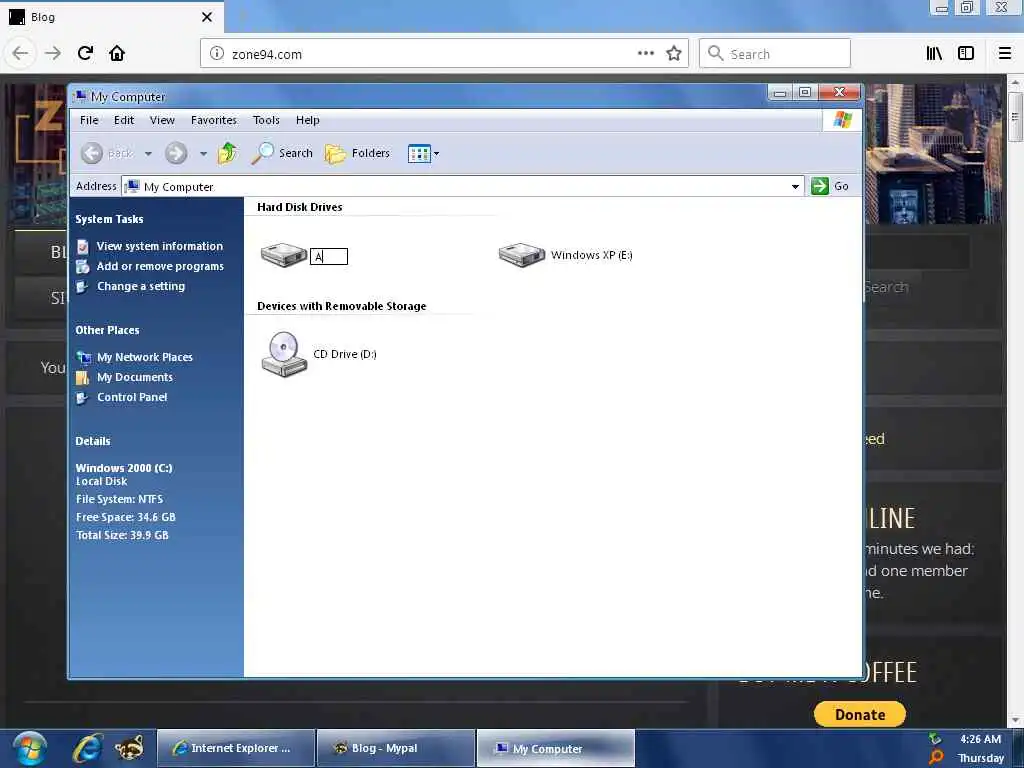Click the Windows flag logo in menu bar
This screenshot has height=768, width=1024.
tap(842, 120)
